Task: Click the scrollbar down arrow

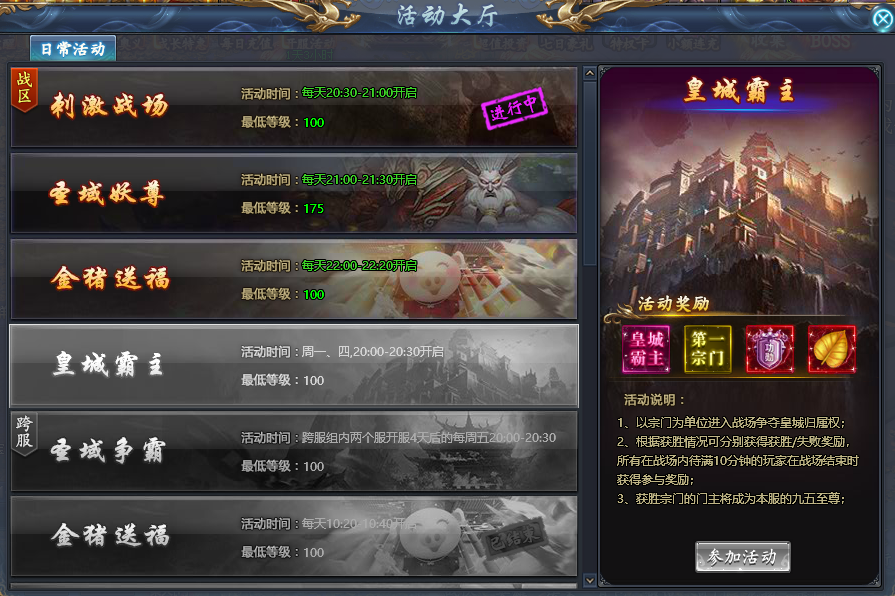Action: [590, 580]
